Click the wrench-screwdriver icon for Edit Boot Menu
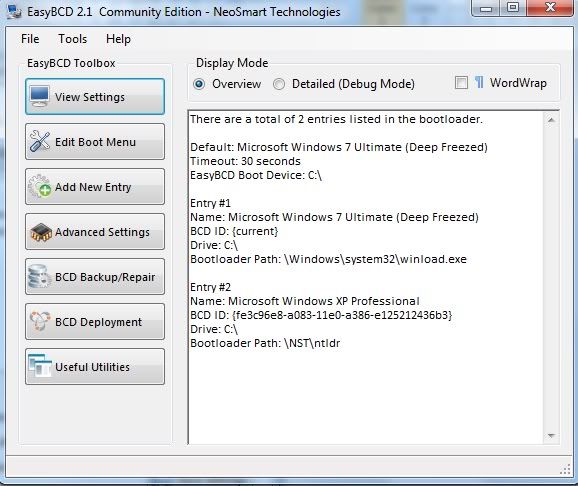The height and width of the screenshot is (486, 578). click(x=40, y=141)
